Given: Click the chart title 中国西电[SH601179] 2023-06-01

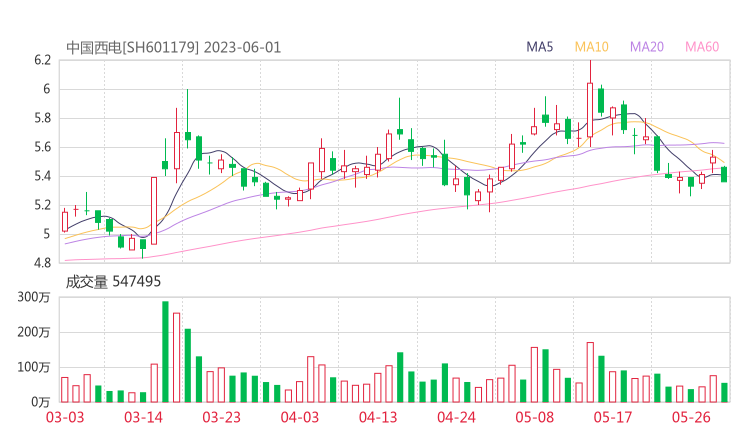Looking at the screenshot, I should 173,48.
